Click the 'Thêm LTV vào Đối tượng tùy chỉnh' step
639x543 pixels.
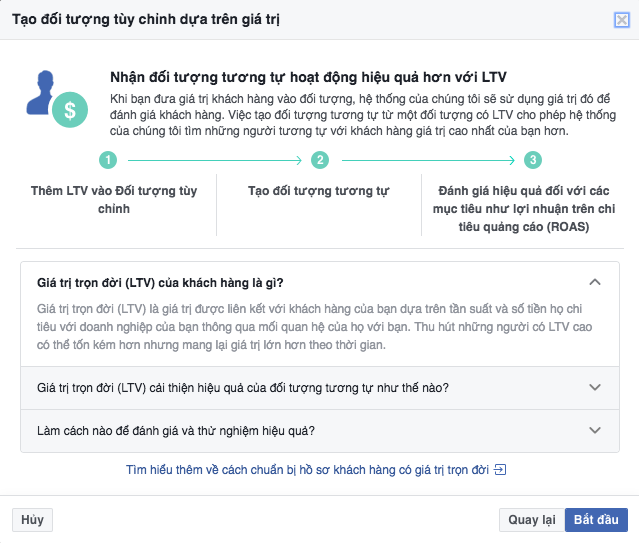(x=108, y=199)
